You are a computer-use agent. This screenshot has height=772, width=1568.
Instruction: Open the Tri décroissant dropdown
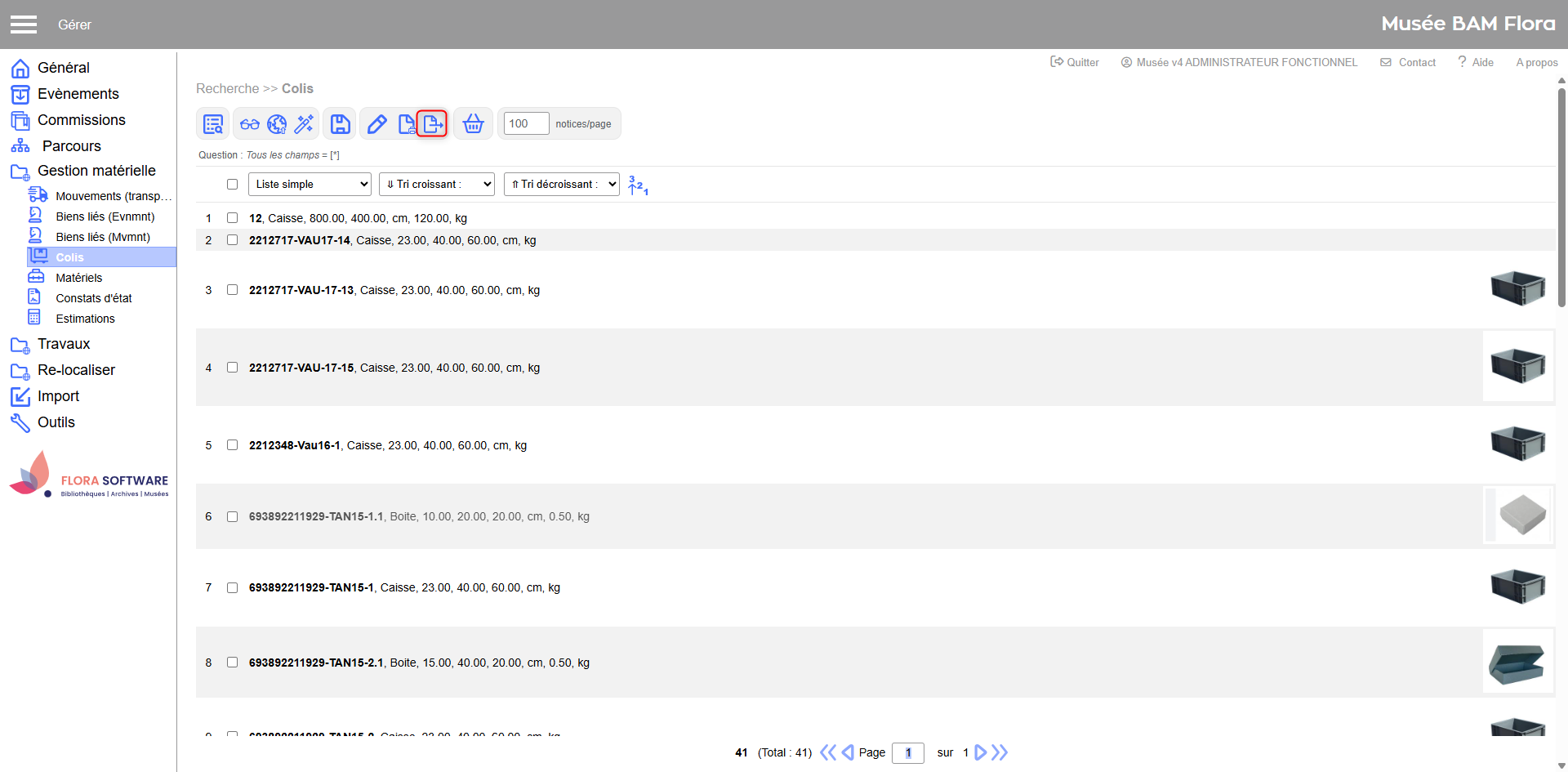click(561, 185)
